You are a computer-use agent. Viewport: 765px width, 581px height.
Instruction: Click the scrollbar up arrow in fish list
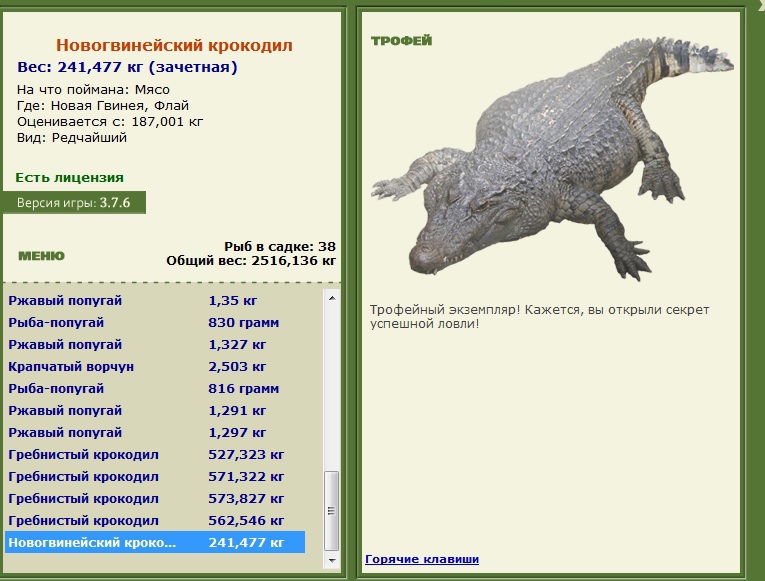pos(332,298)
